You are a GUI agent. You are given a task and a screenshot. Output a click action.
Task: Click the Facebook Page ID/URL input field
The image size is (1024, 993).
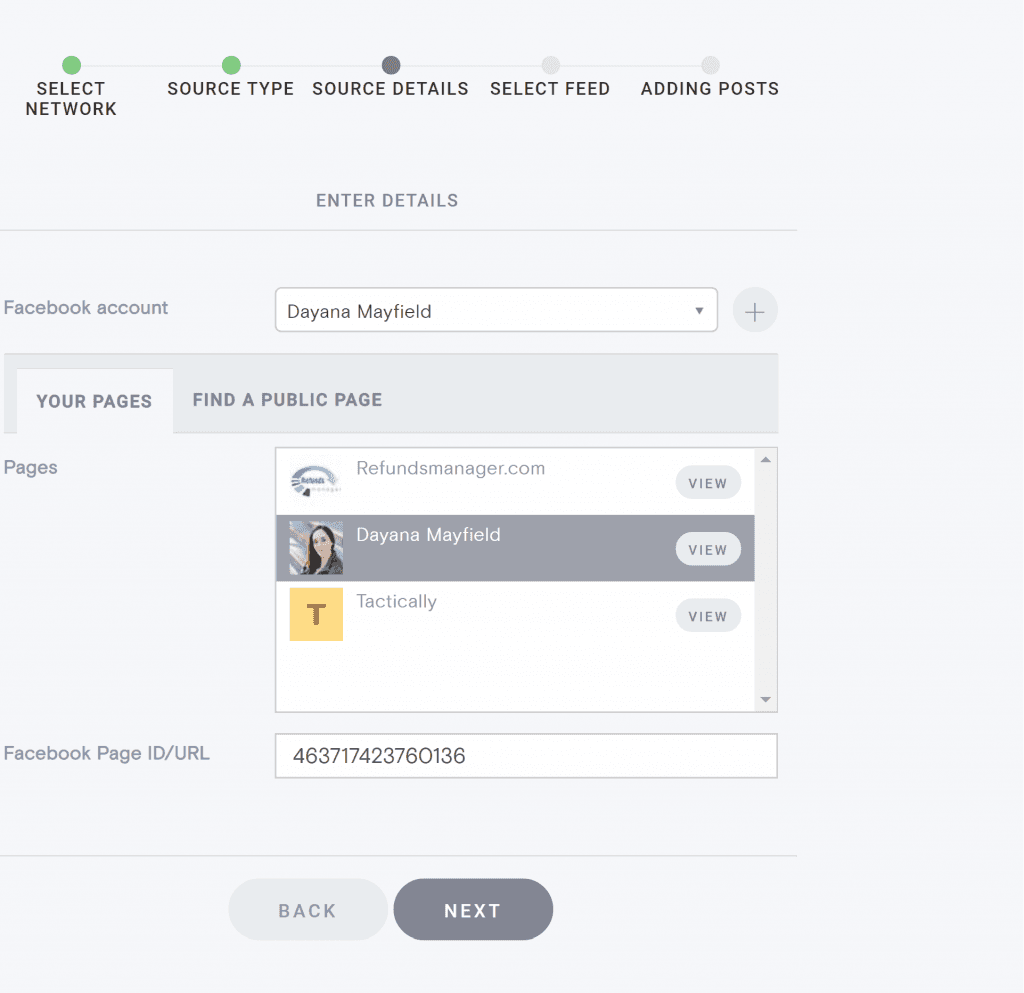pyautogui.click(x=526, y=755)
